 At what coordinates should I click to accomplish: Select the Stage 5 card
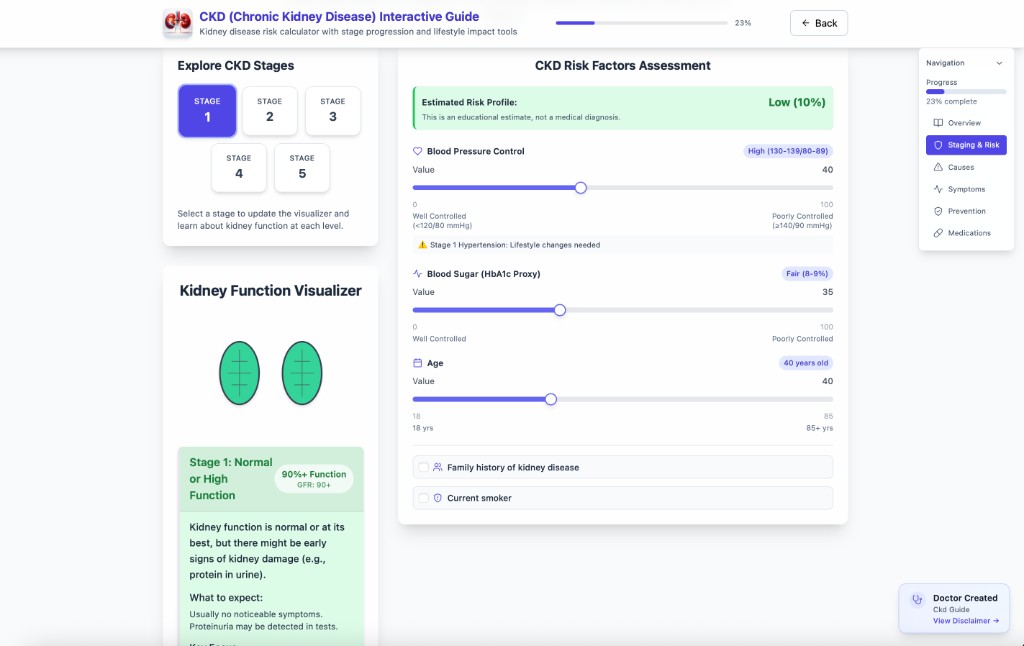click(x=302, y=167)
